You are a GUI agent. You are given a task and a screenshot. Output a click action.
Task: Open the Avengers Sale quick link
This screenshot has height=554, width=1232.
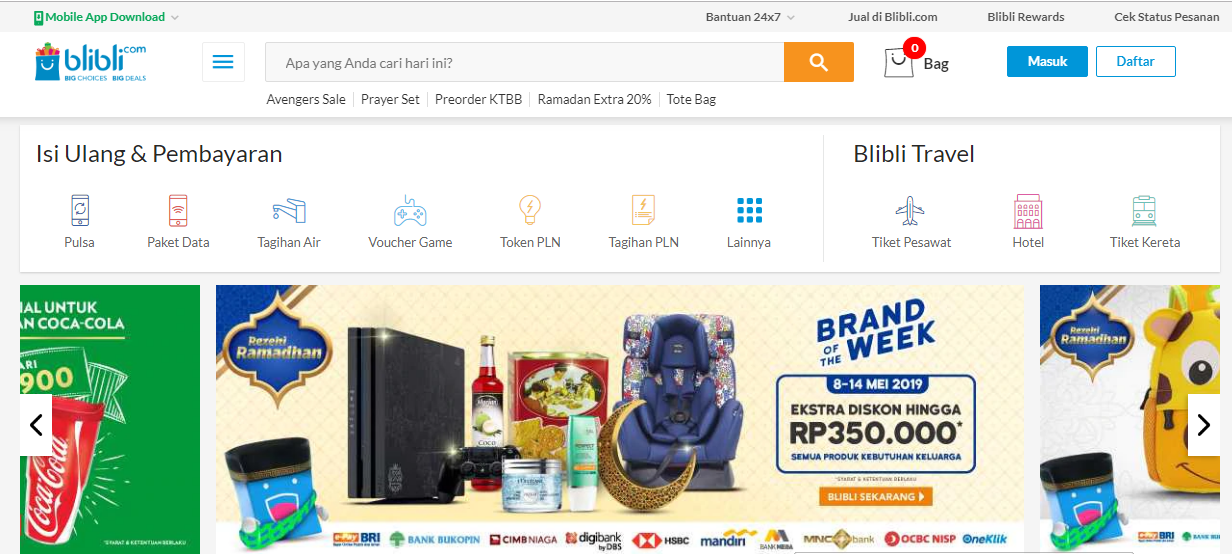tap(306, 99)
